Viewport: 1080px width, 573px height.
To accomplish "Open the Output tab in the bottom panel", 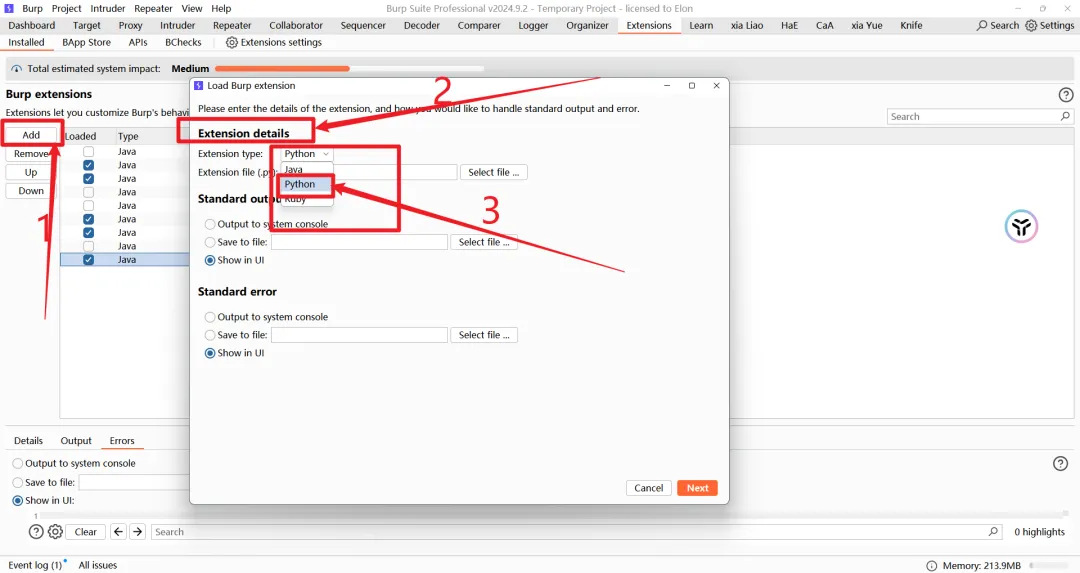I will 76,441.
